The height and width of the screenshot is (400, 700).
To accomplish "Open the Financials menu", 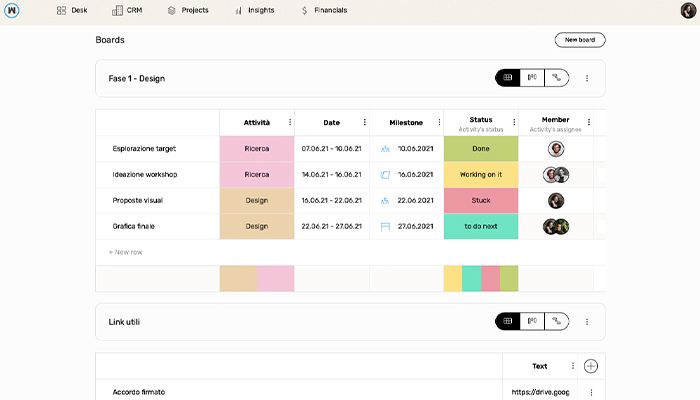I will point(324,10).
